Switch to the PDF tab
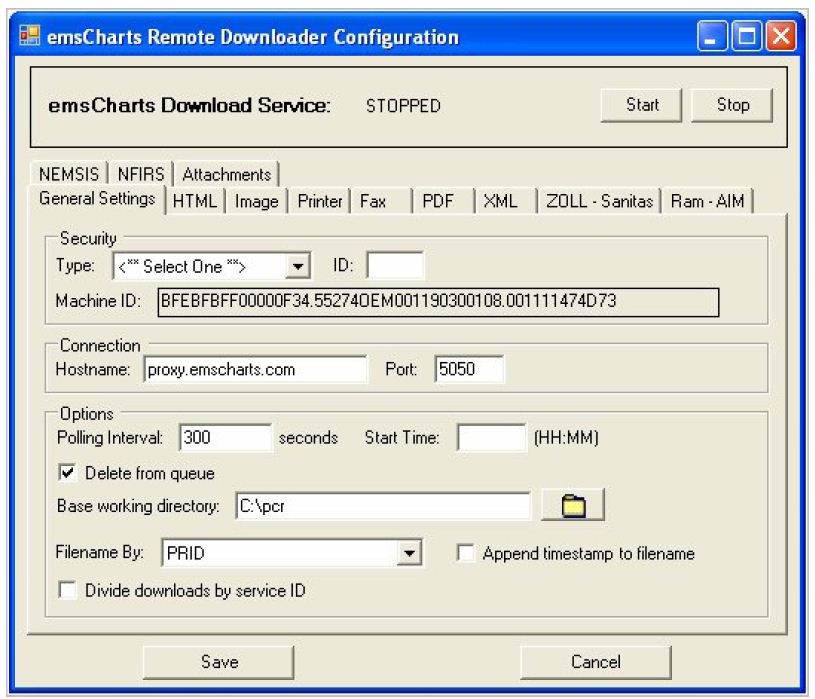Screen dimensions: 815x699 point(438,201)
